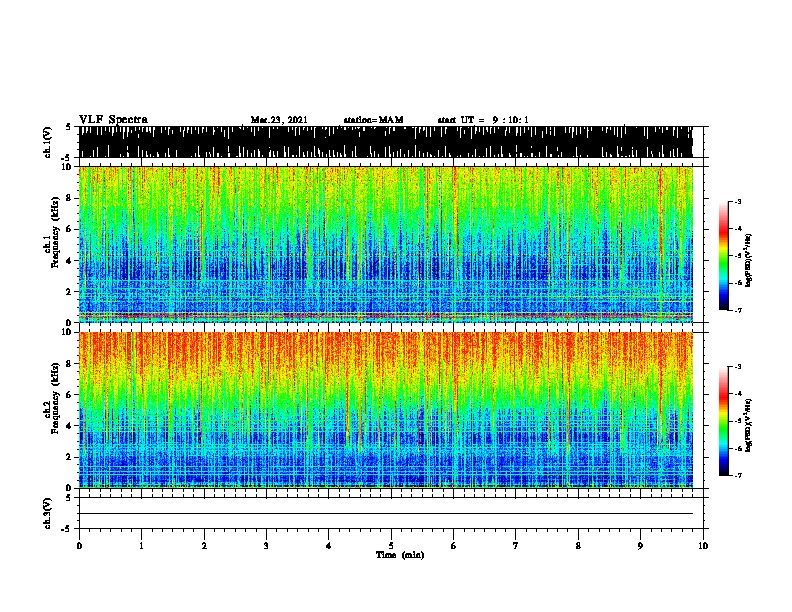
Task: Click the "-3" label on ch.1 color bar
Action: click(737, 202)
